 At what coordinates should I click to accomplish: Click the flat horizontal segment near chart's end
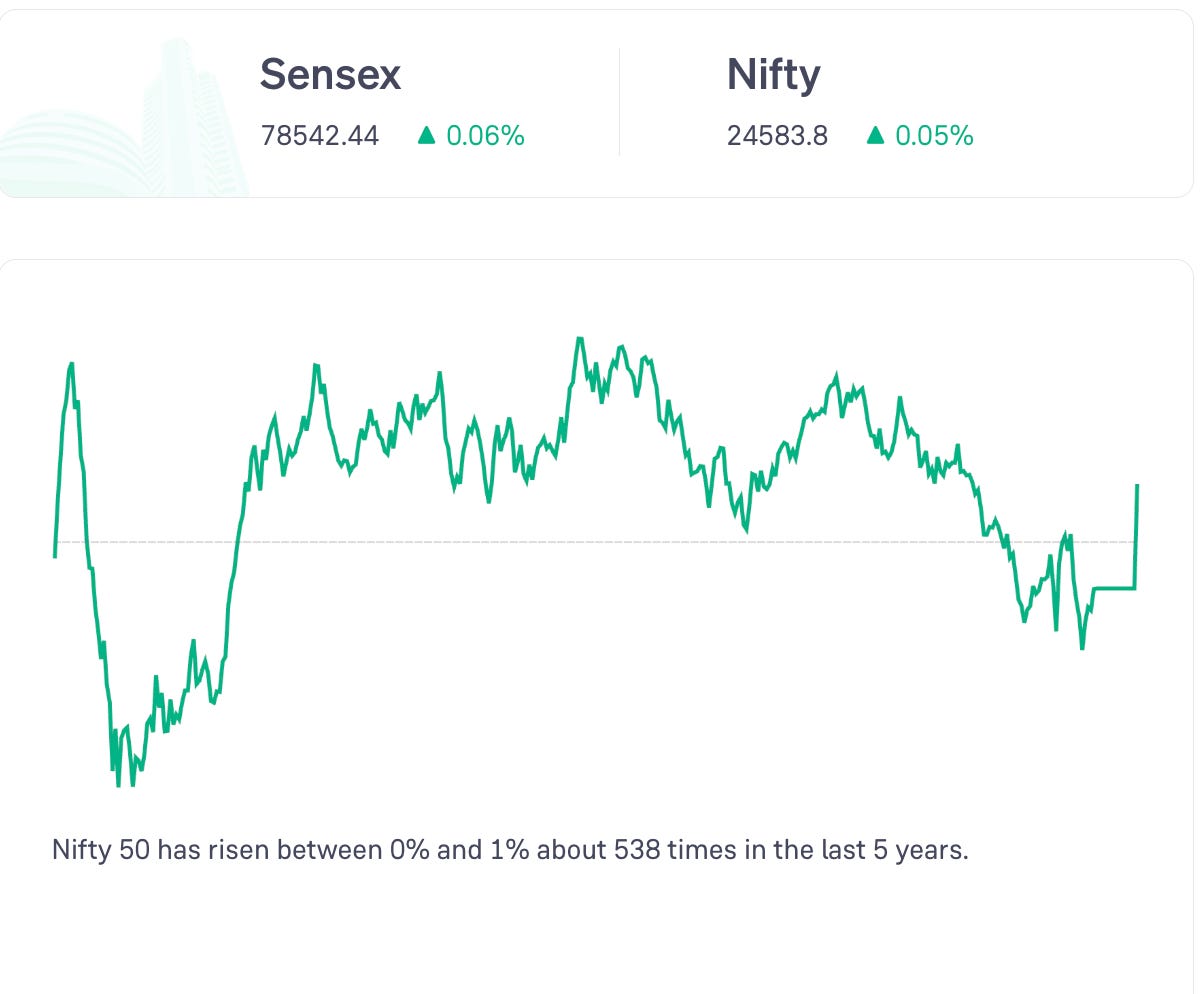pos(1114,588)
